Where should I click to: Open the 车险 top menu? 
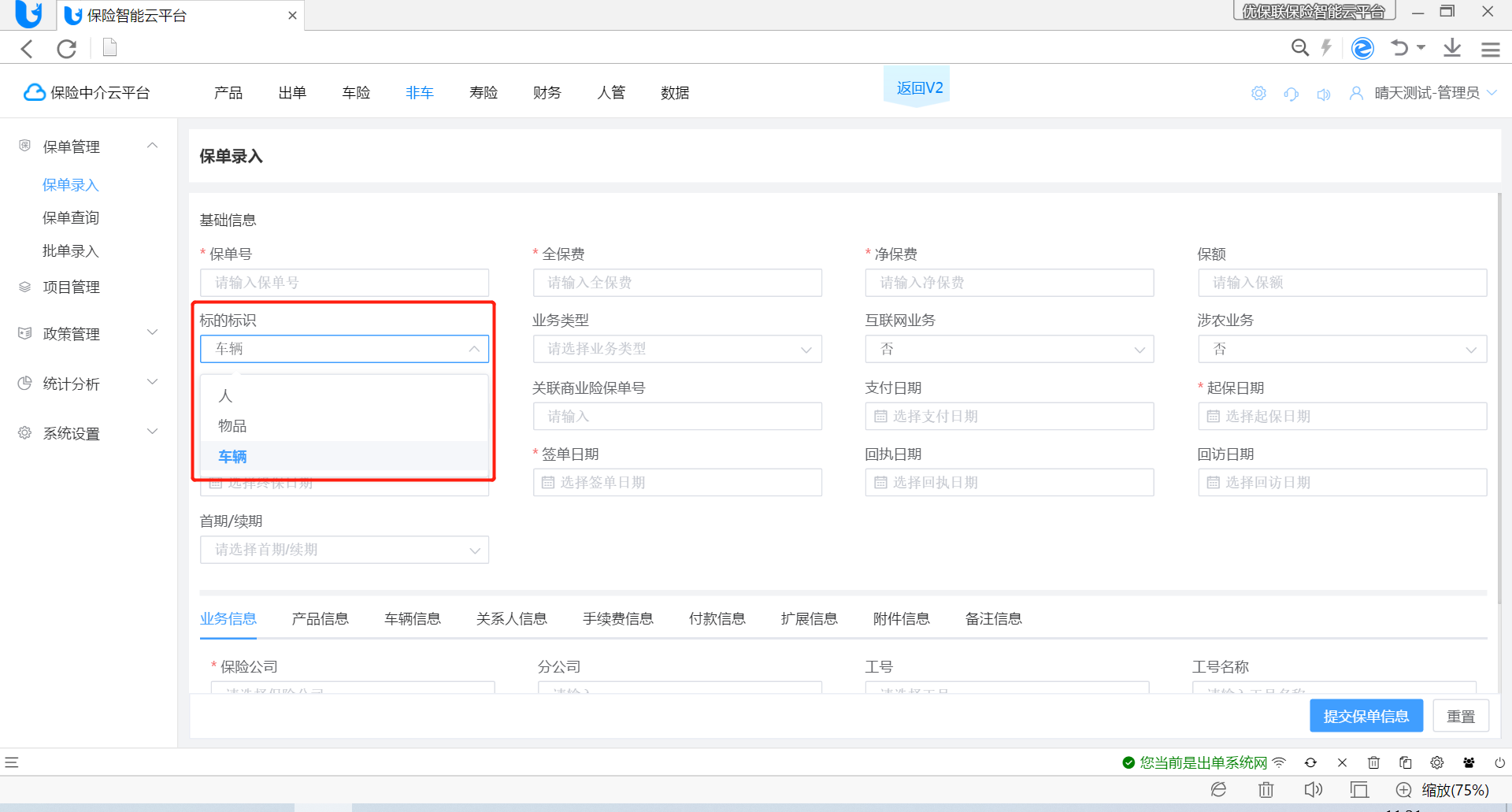(x=356, y=93)
